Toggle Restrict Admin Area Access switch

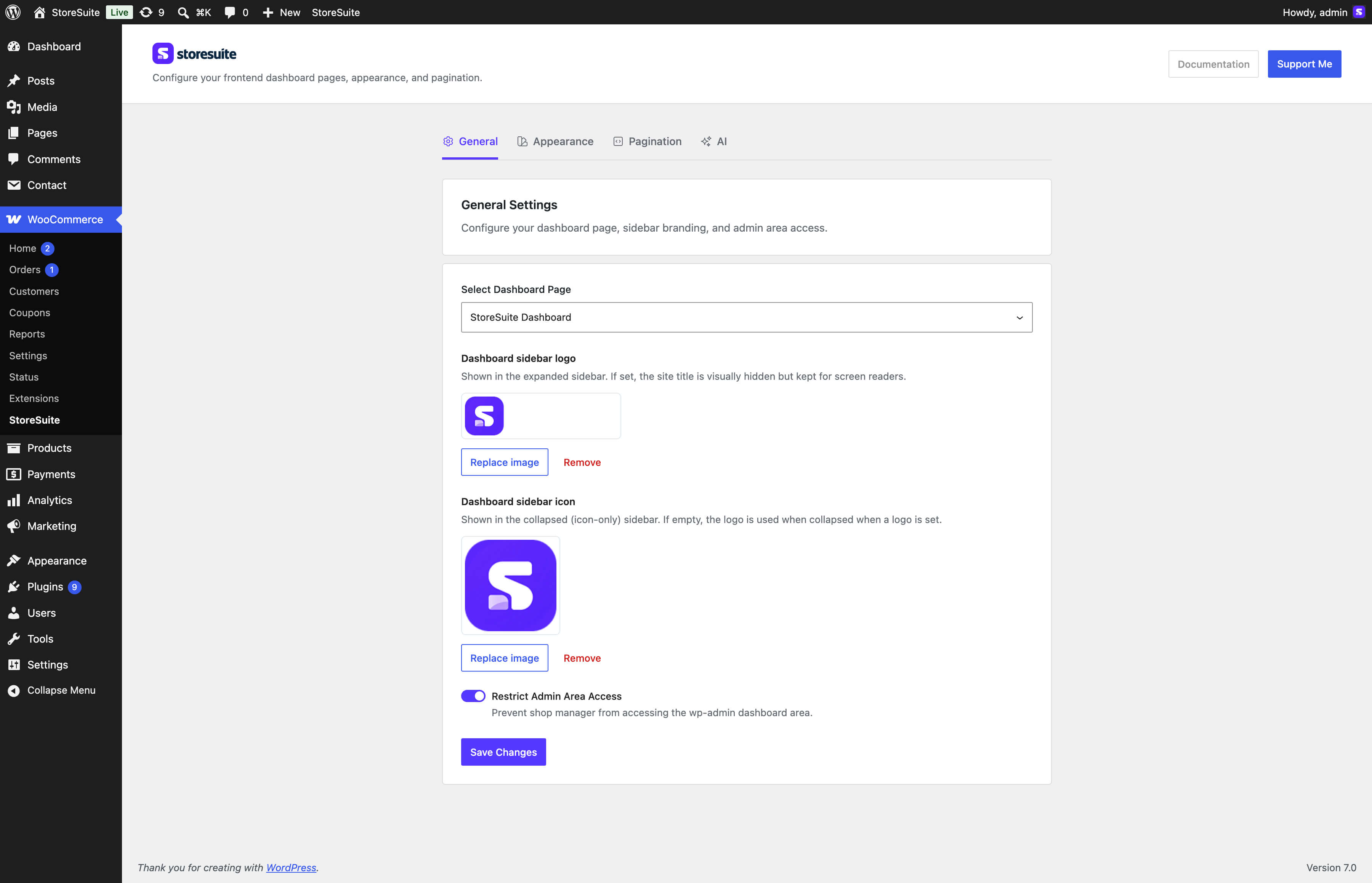pos(473,696)
